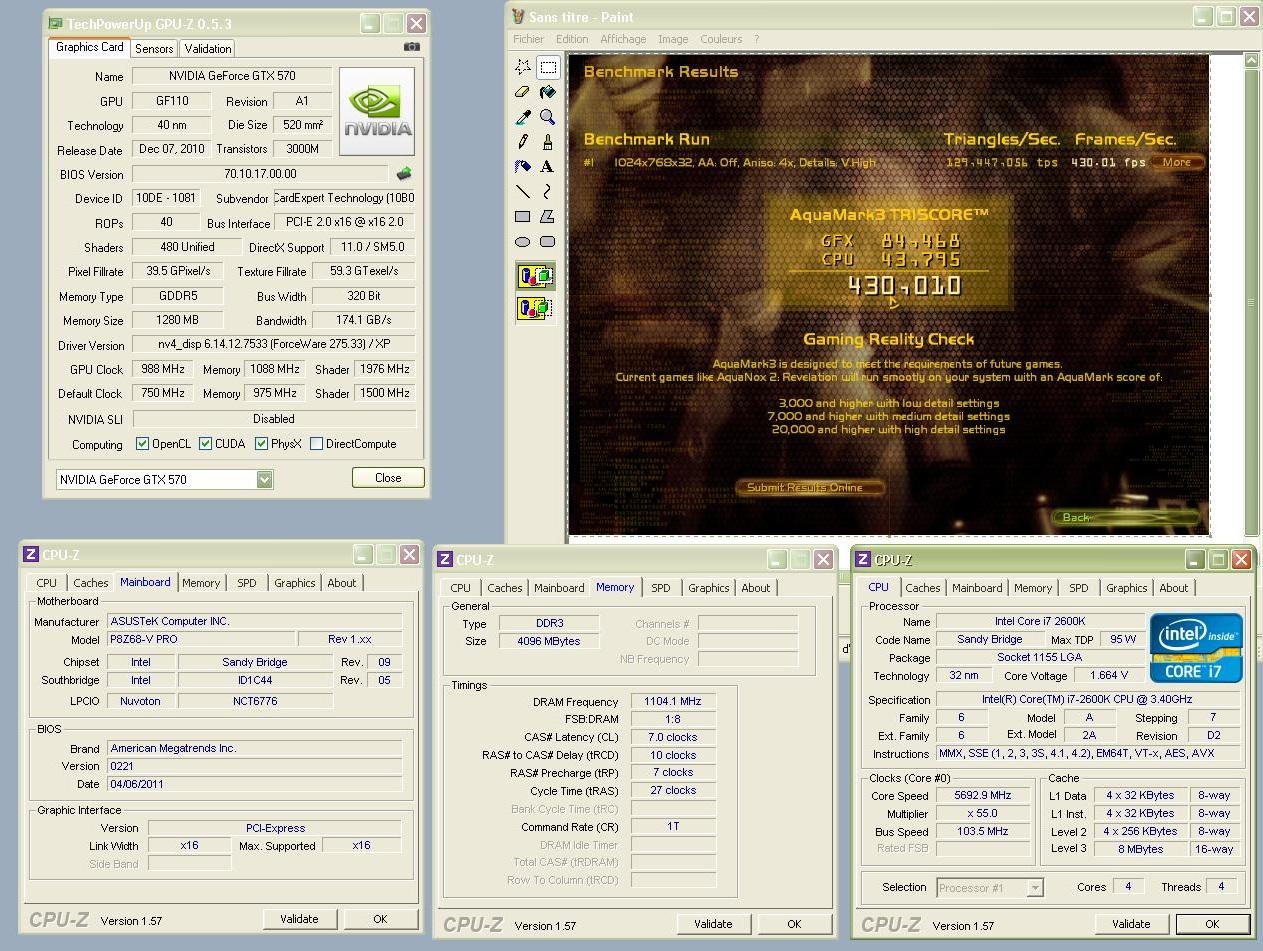The height and width of the screenshot is (951, 1263).
Task: Click the GPU Clock value 988 MHz
Action: point(161,369)
